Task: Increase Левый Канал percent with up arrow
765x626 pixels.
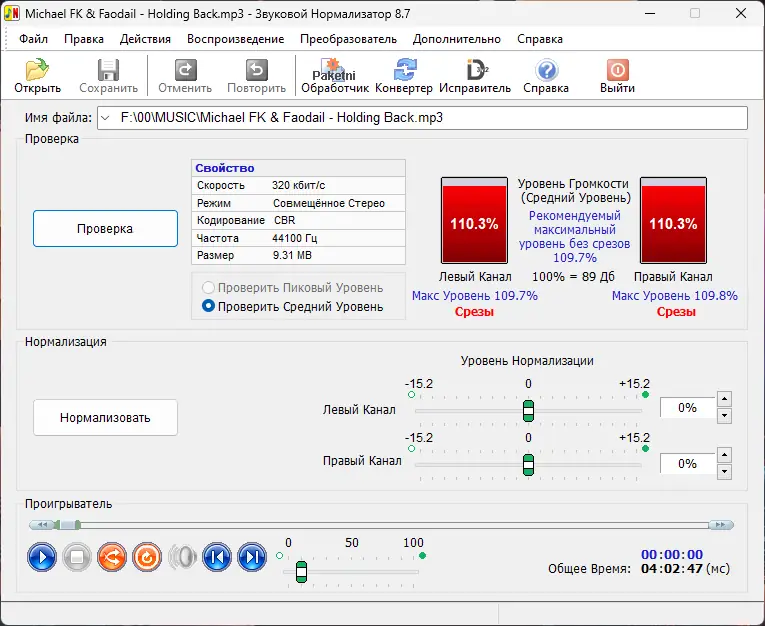Action: click(725, 399)
